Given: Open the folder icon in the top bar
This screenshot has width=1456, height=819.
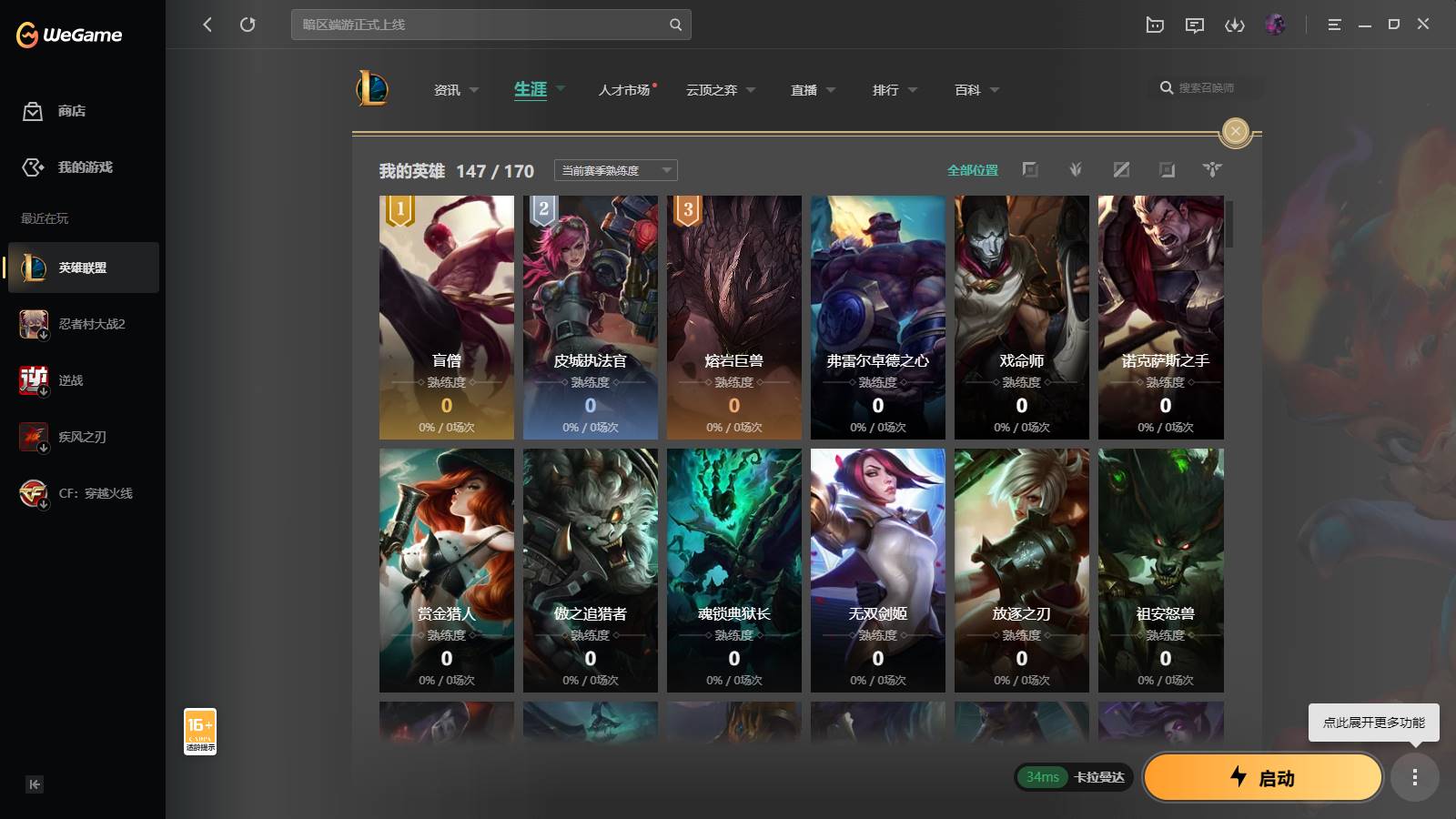Looking at the screenshot, I should tap(1155, 25).
